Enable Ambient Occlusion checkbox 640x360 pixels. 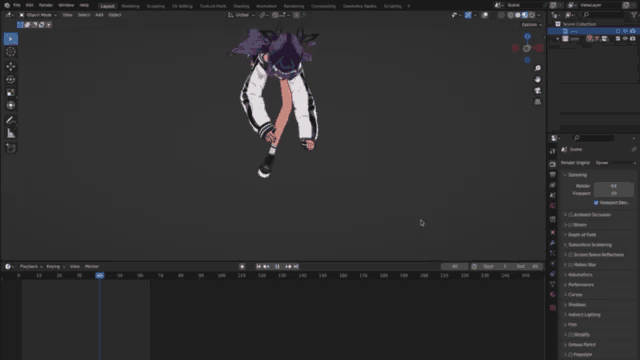tap(571, 215)
